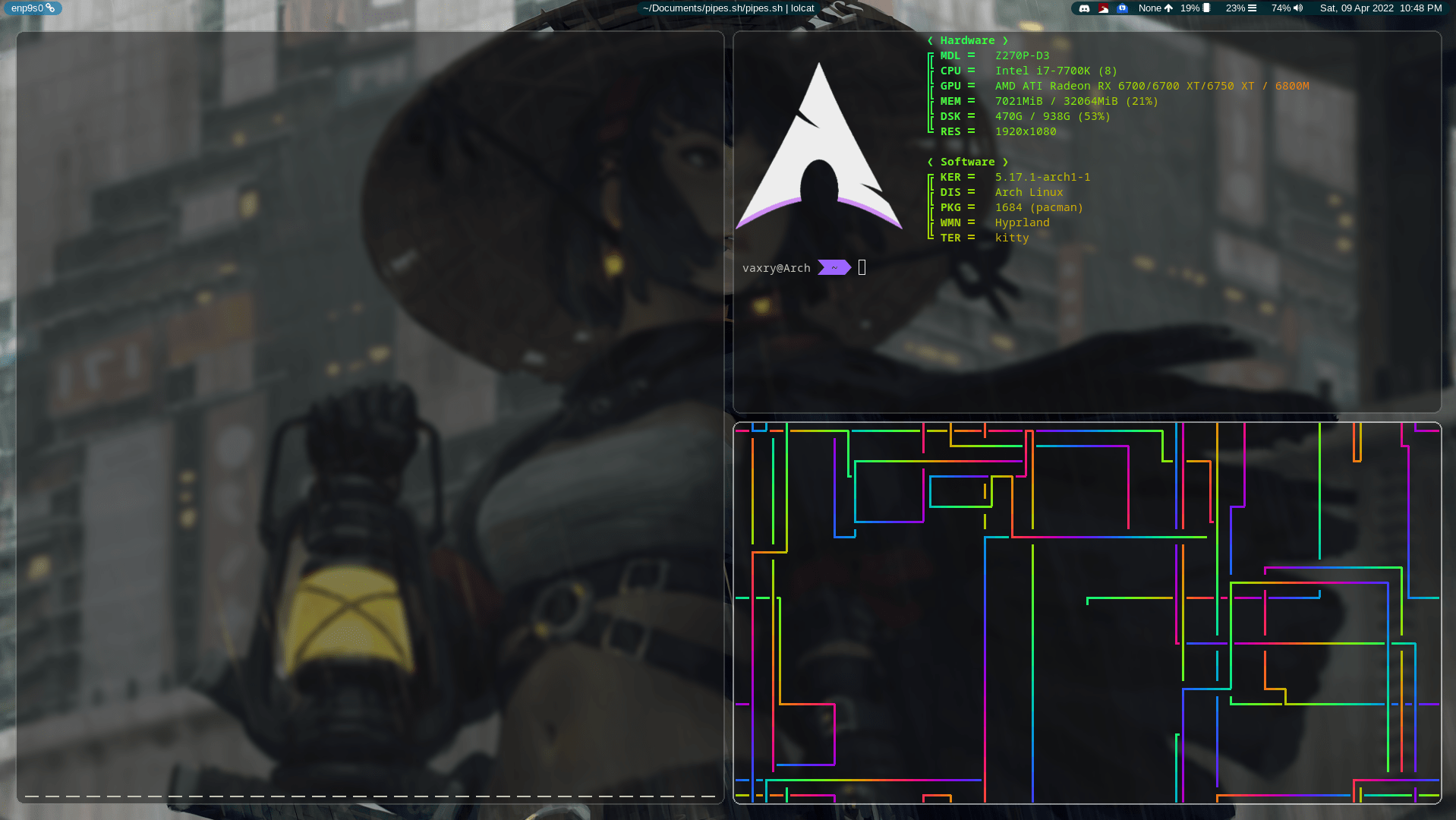This screenshot has width=1456, height=820.
Task: Click the Hardware section header
Action: 968,40
